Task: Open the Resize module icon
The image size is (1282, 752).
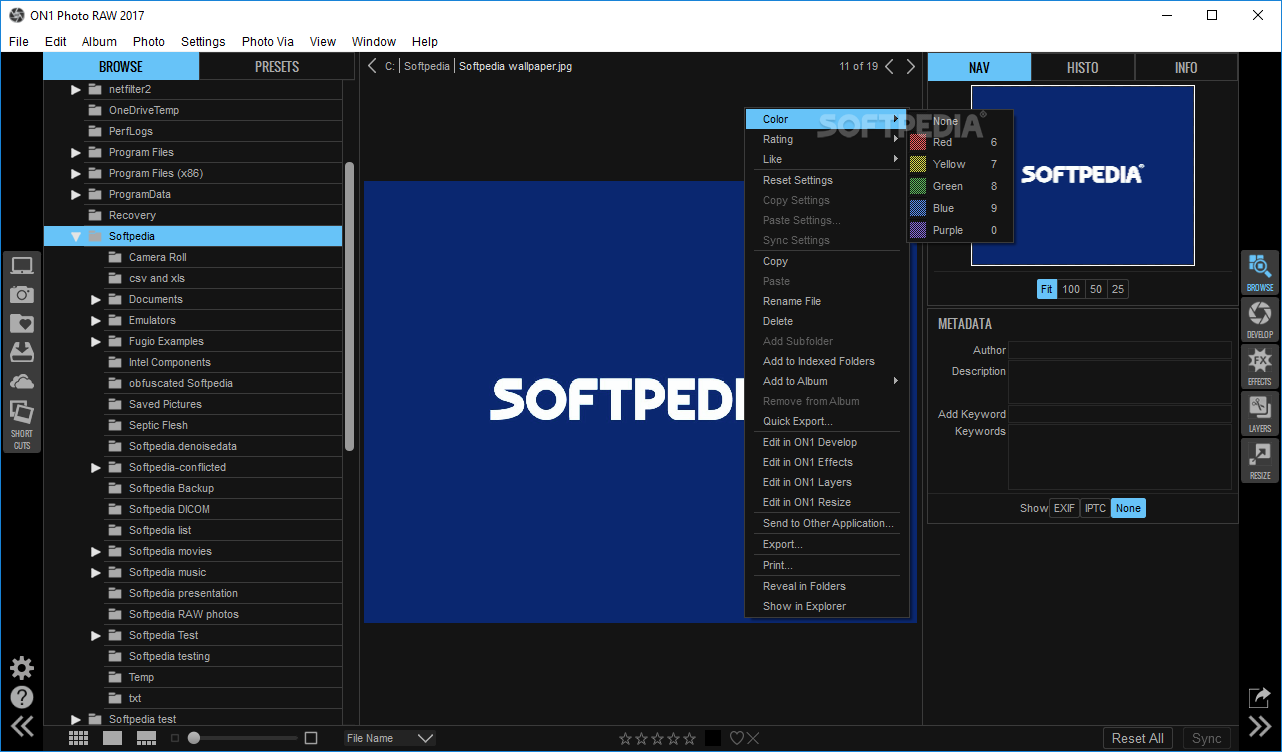Action: (x=1259, y=460)
